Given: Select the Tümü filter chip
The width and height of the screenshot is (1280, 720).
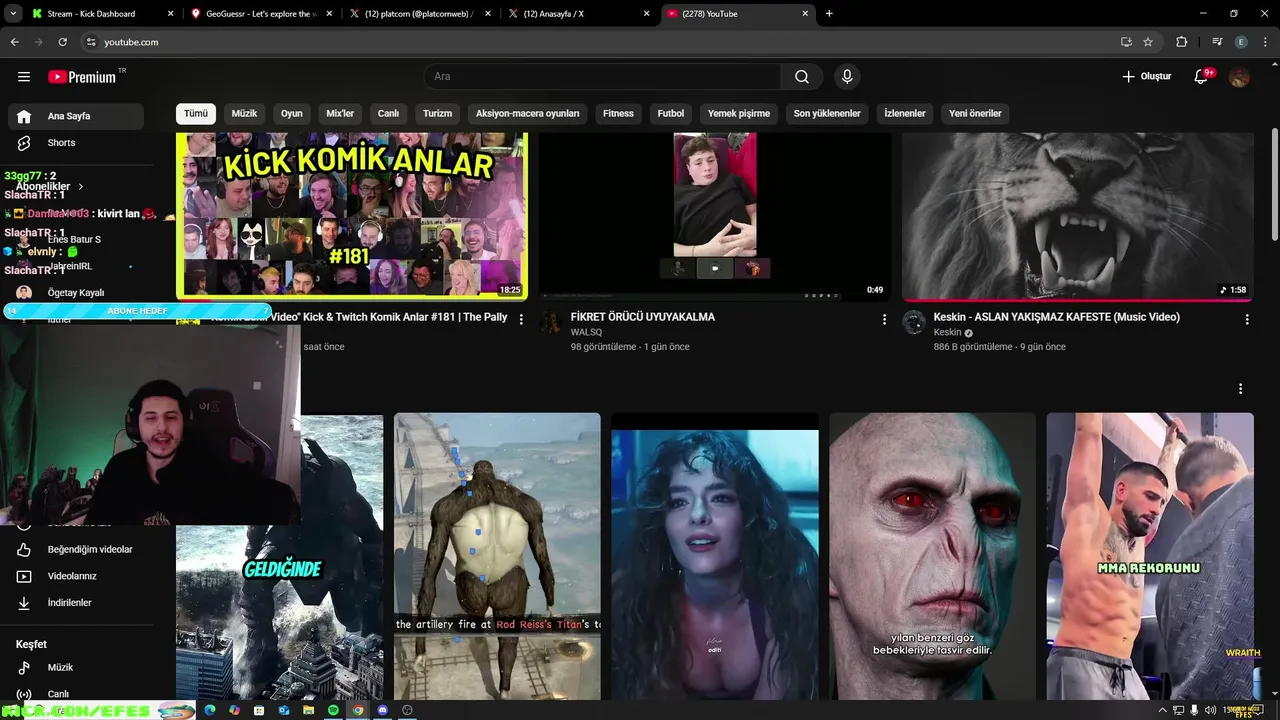Looking at the screenshot, I should pos(196,113).
